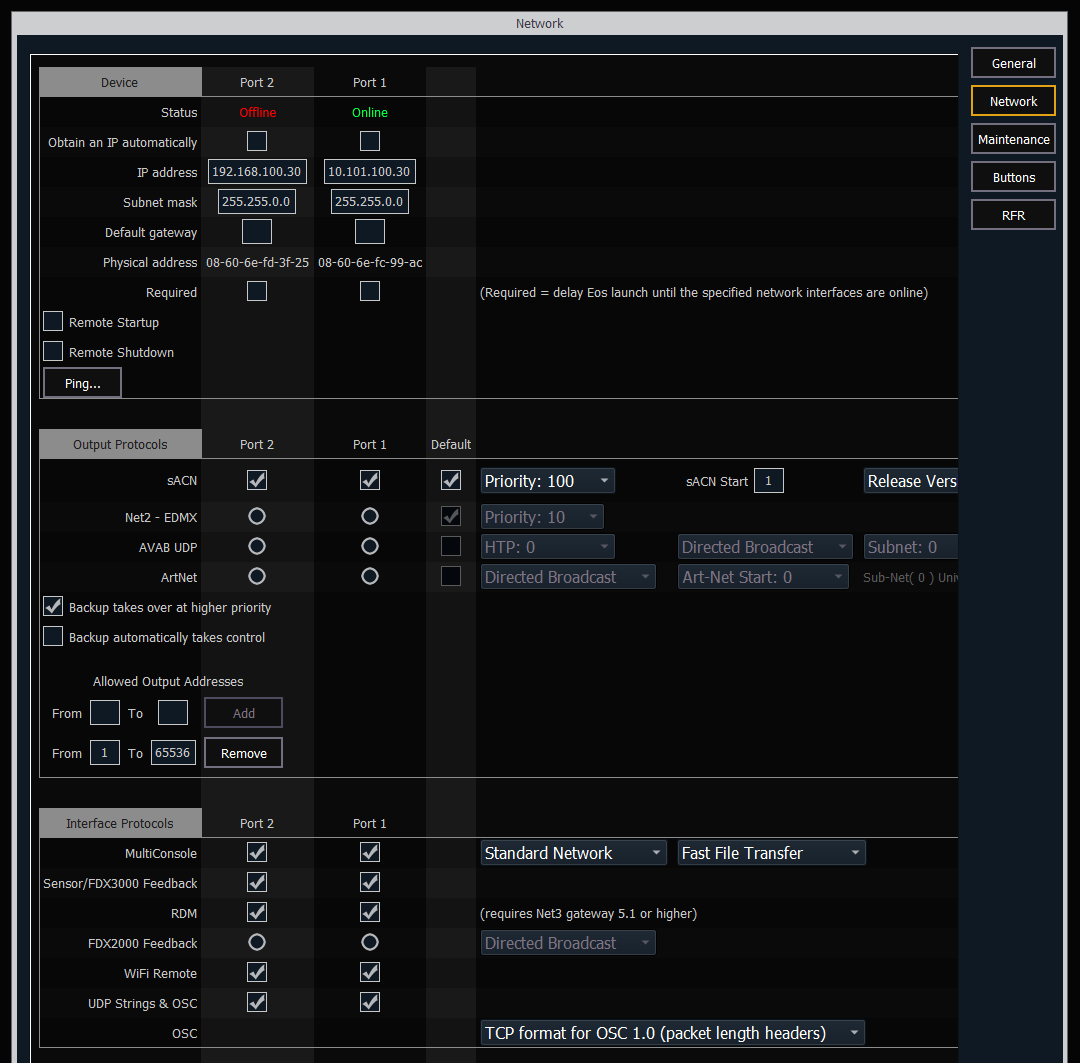Enable Obtain an IP automatically for Port 1
Image resolution: width=1080 pixels, height=1063 pixels.
(369, 141)
